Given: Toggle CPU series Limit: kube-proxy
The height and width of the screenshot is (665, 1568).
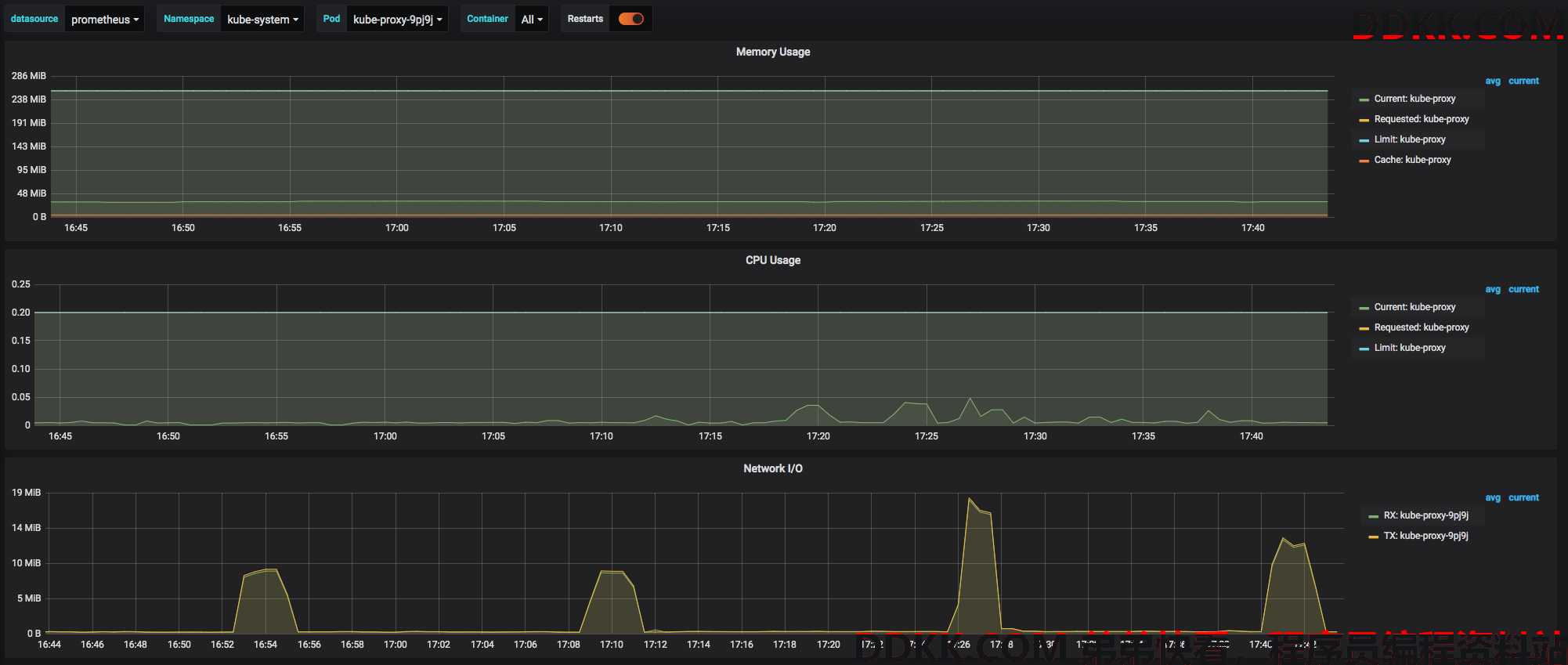Looking at the screenshot, I should click(1410, 348).
